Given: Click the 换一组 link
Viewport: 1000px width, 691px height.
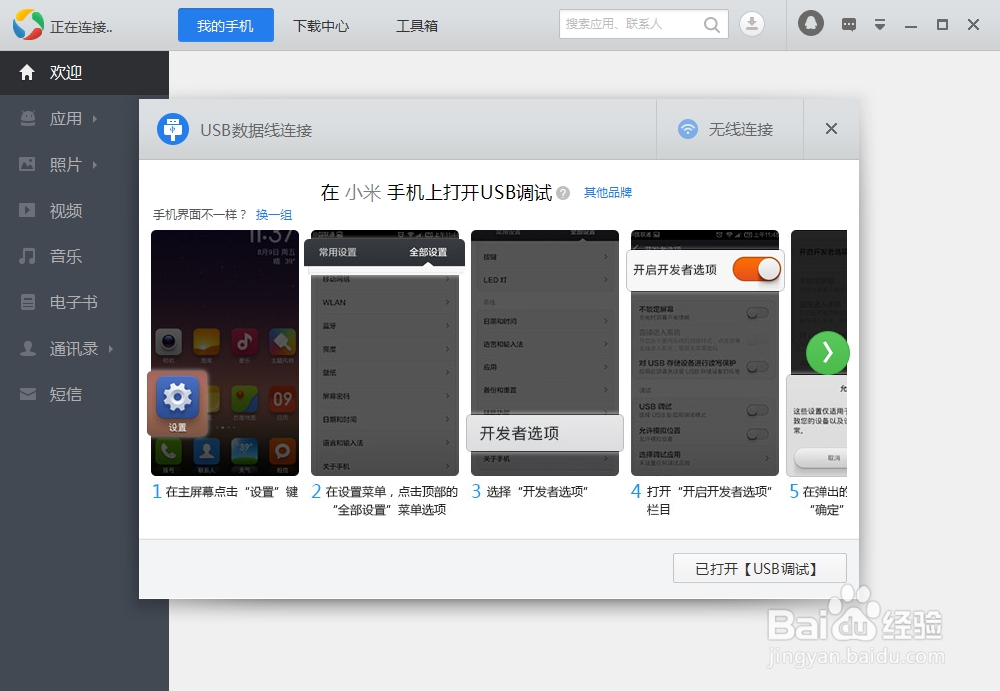Looking at the screenshot, I should 274,215.
